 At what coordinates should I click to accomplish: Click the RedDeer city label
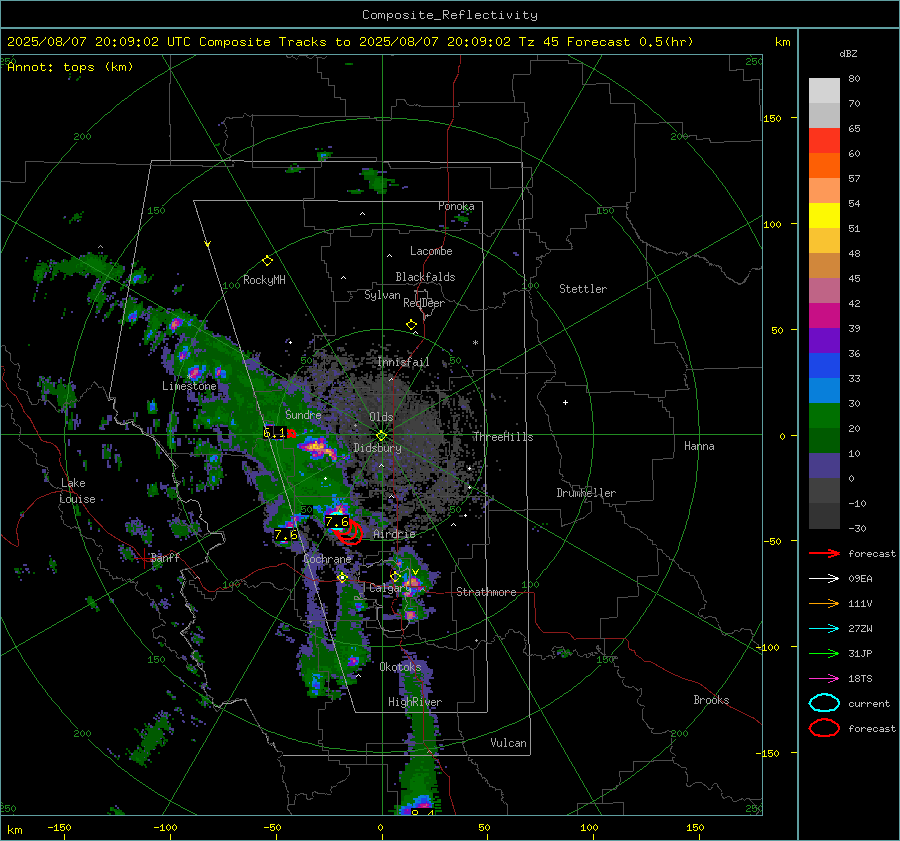click(x=424, y=303)
